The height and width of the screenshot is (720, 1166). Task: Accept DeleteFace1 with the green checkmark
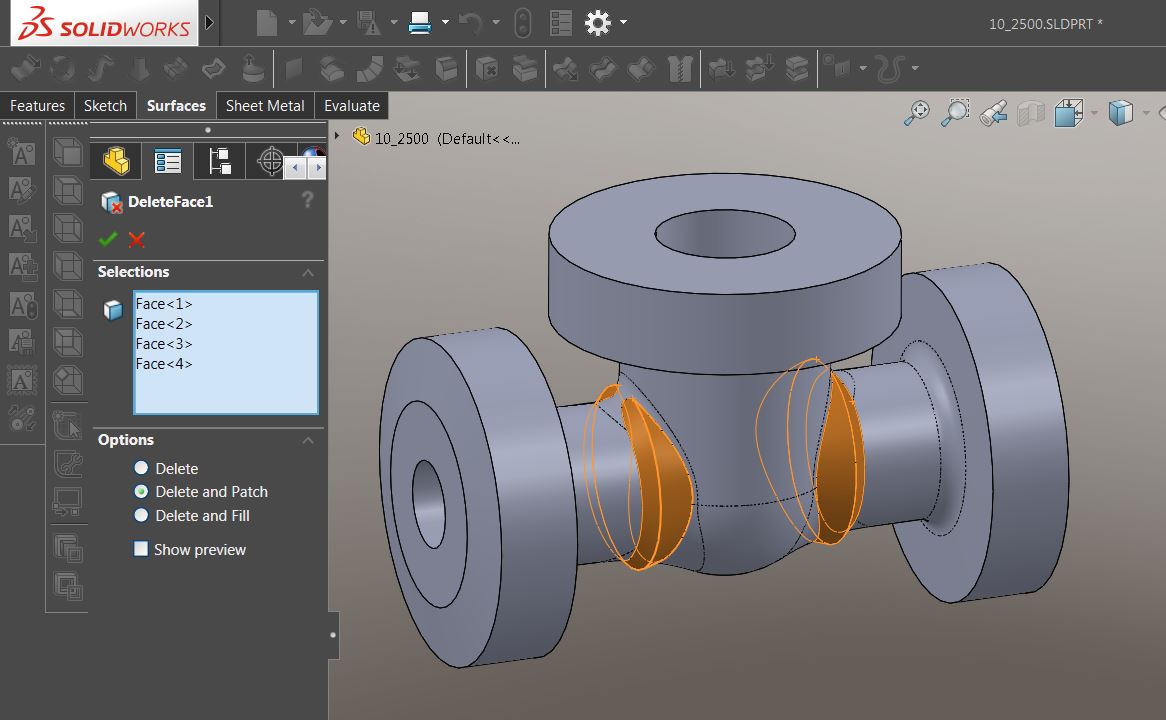[108, 239]
